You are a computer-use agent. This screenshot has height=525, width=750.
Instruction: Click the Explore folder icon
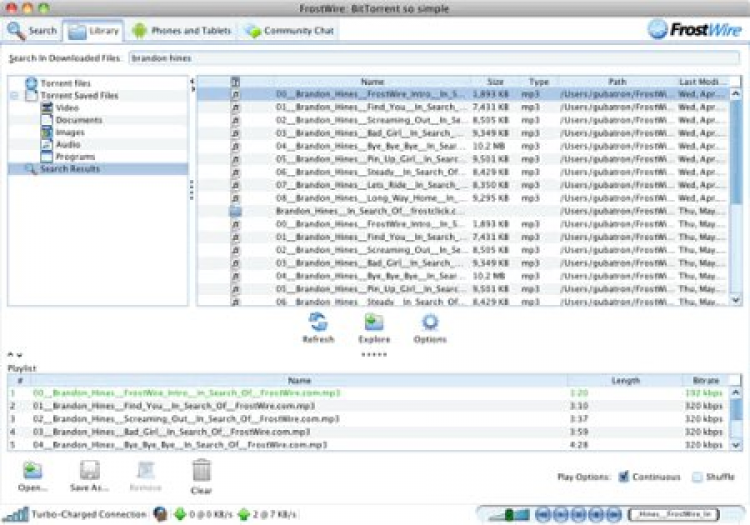pyautogui.click(x=374, y=322)
